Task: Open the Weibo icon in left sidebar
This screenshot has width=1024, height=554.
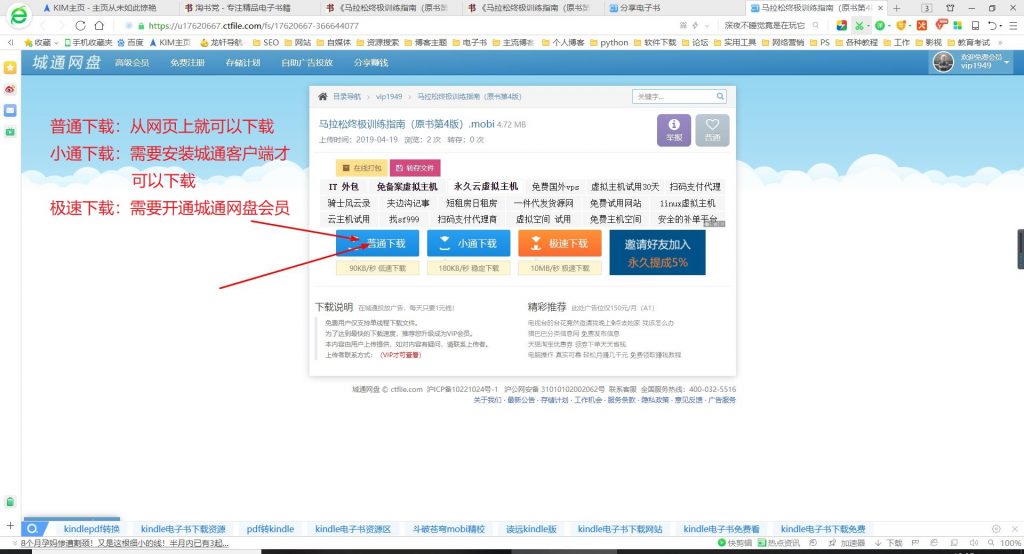Action: 10,89
